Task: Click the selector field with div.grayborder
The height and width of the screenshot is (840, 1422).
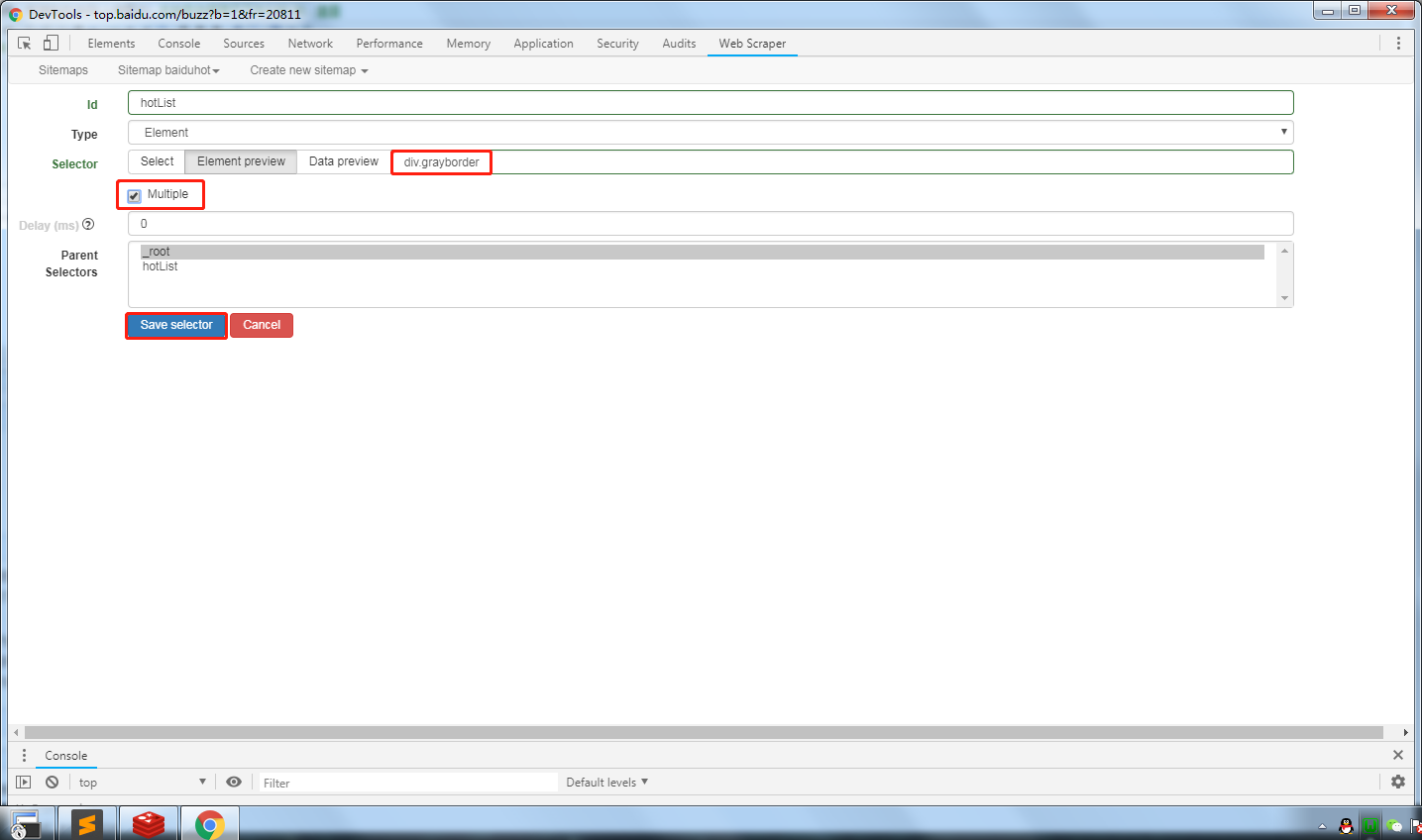Action: [x=842, y=161]
